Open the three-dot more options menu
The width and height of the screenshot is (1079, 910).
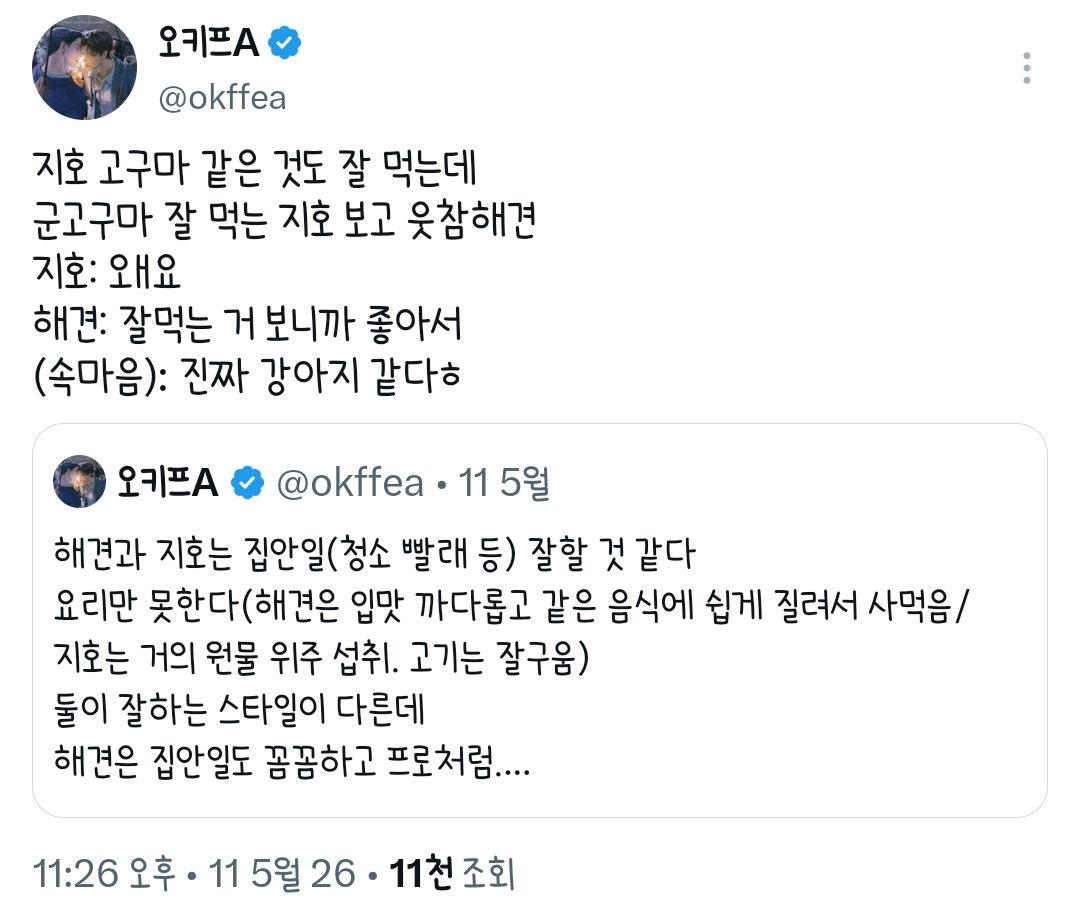click(x=1026, y=68)
